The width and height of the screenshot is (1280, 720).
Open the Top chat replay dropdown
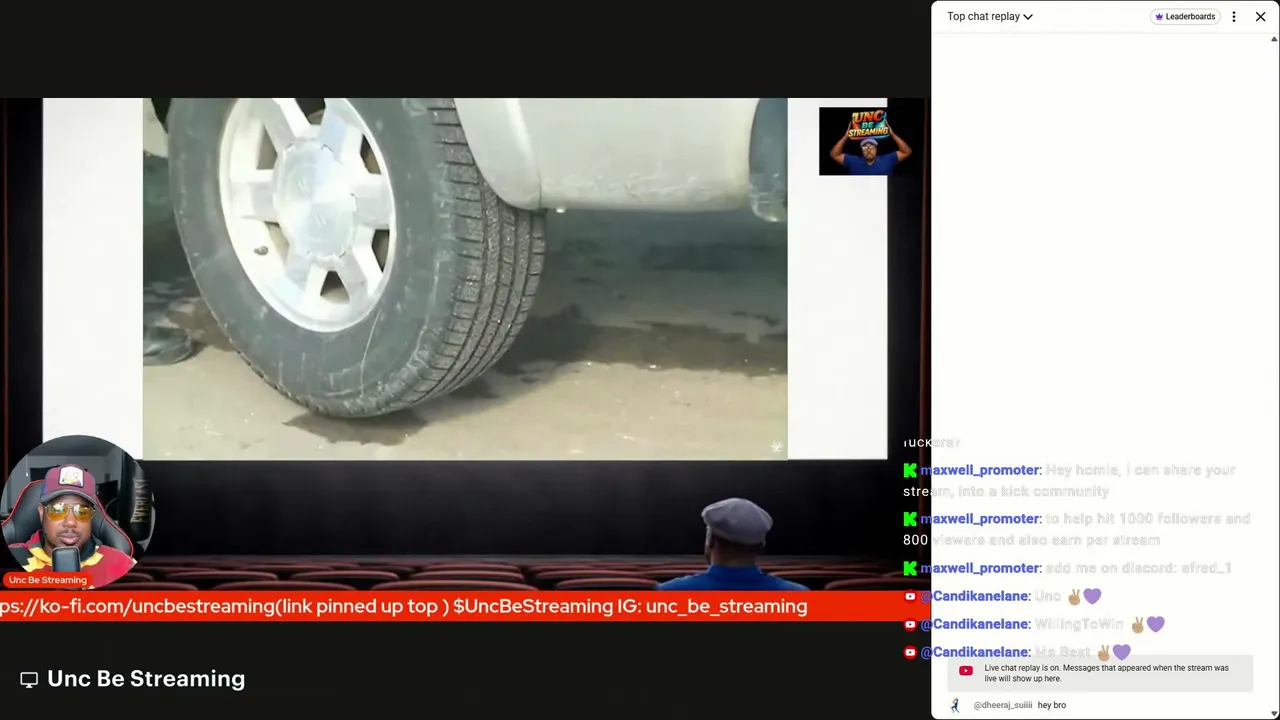pos(990,16)
